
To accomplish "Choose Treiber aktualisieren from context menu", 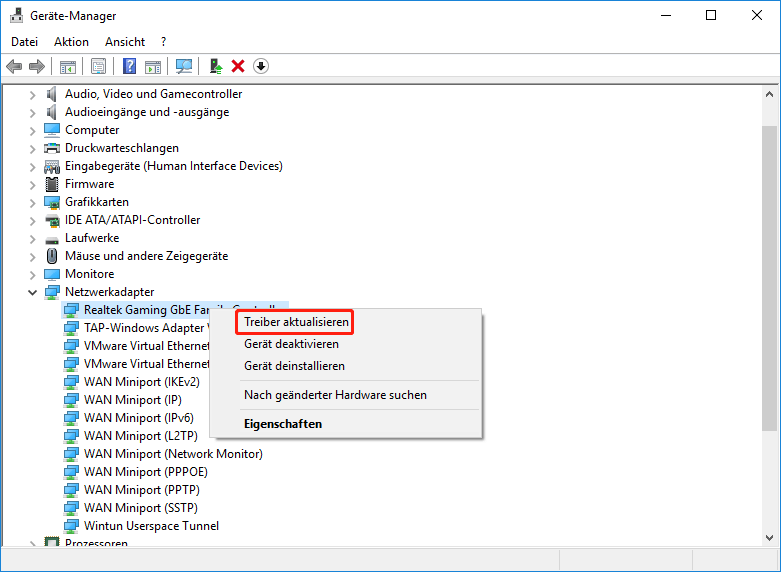I will 296,322.
